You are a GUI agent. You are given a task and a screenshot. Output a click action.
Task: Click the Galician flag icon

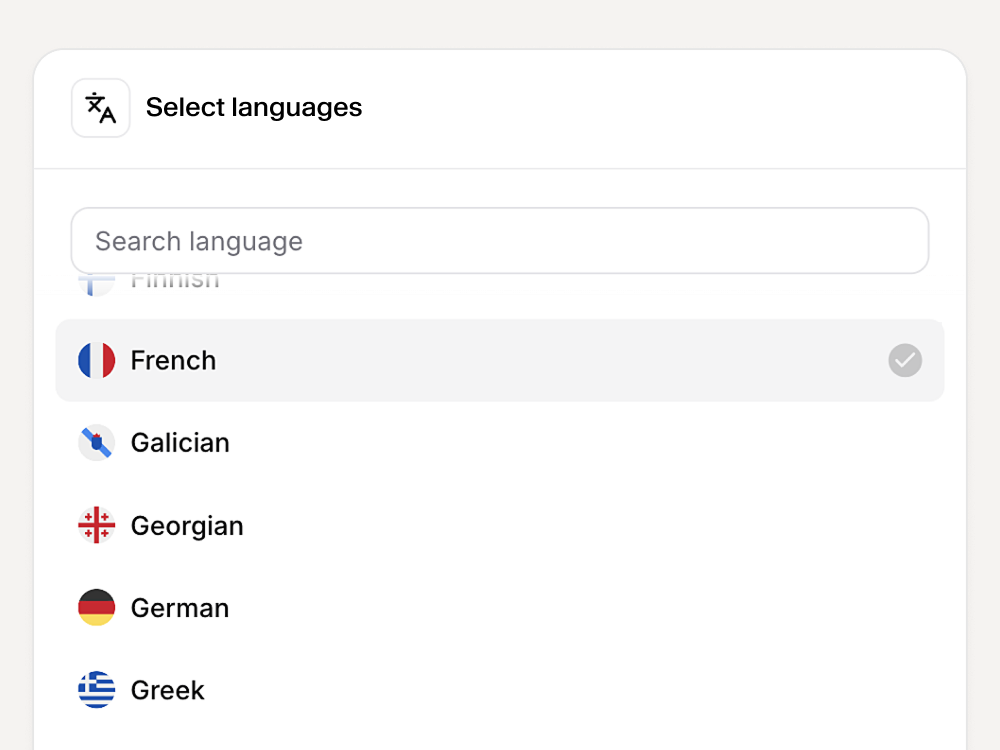[97, 443]
